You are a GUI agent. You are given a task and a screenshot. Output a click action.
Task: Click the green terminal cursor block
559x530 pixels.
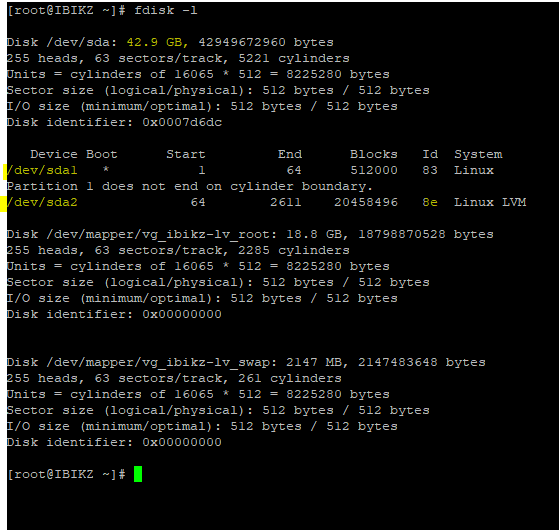138,474
